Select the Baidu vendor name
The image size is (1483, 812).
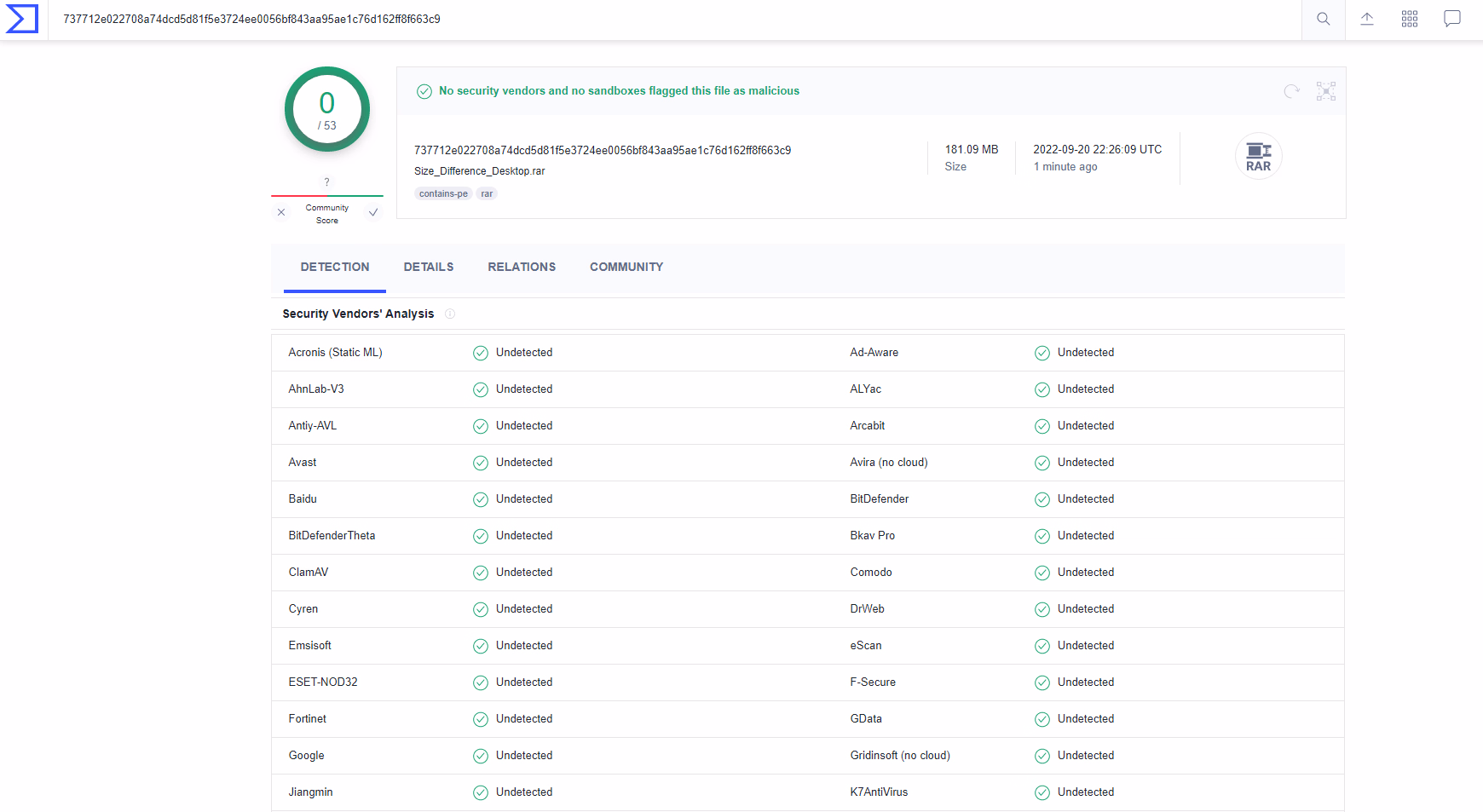303,499
